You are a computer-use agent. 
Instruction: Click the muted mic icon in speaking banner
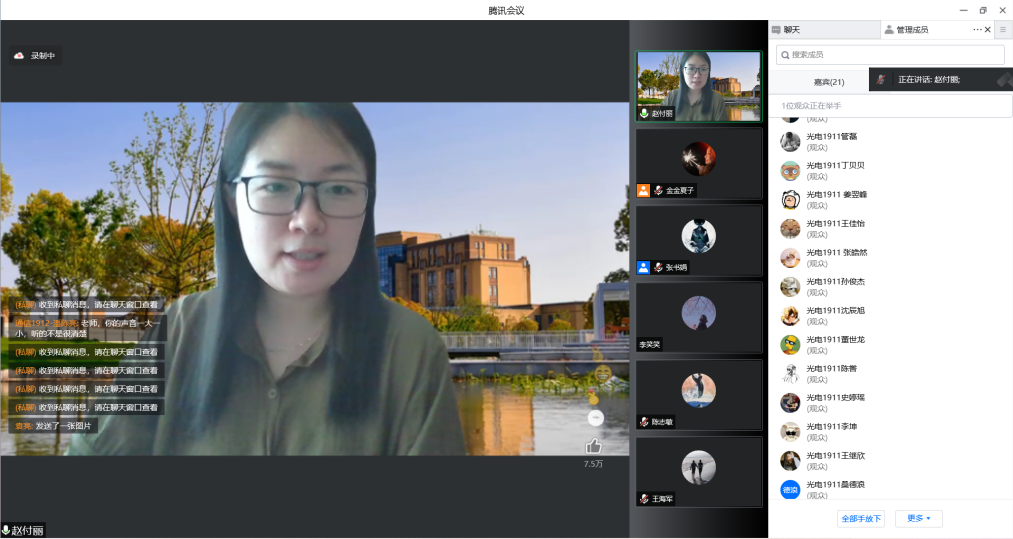(x=881, y=79)
